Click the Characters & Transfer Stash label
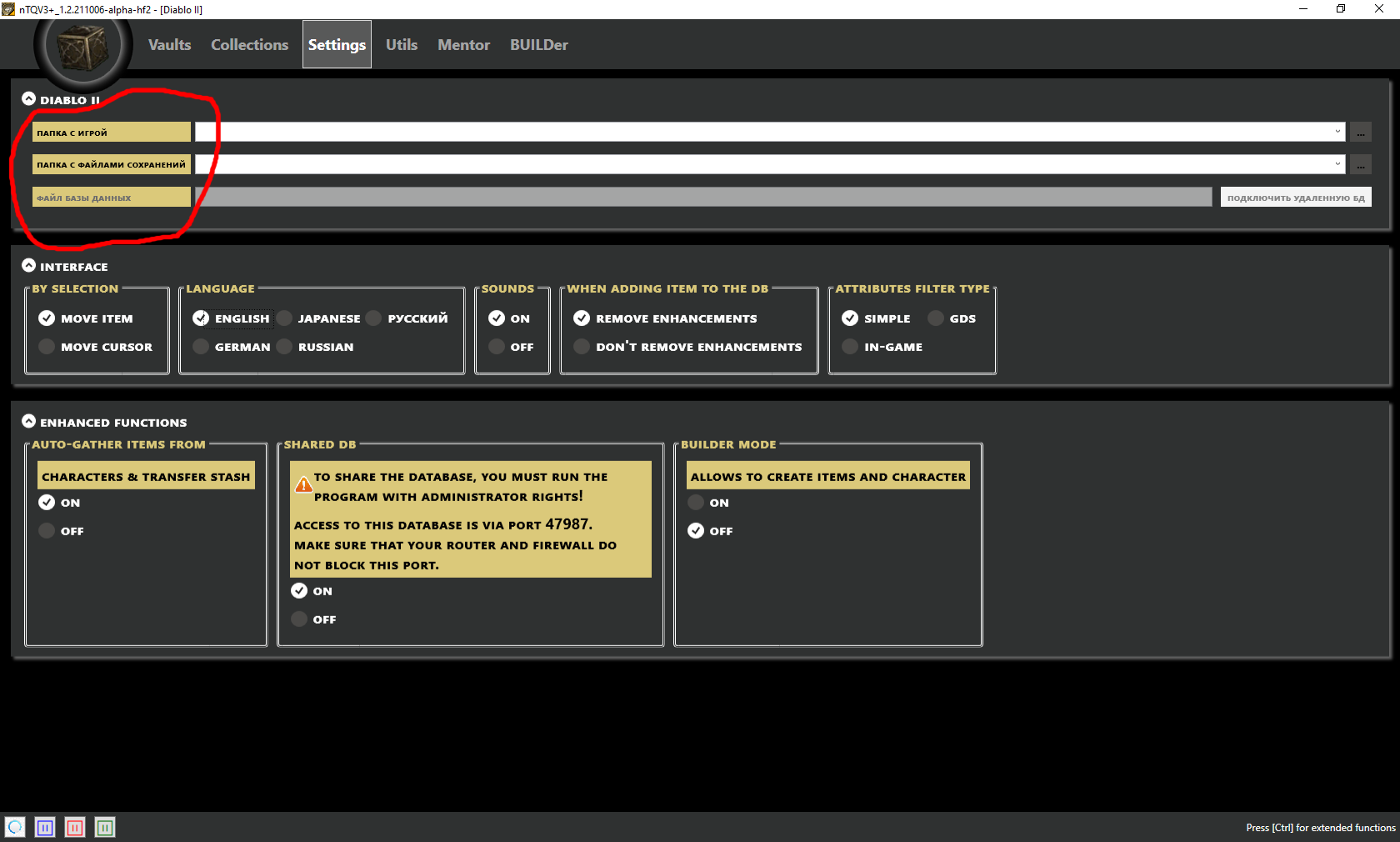Screen dimensions: 1400x842 [146, 477]
